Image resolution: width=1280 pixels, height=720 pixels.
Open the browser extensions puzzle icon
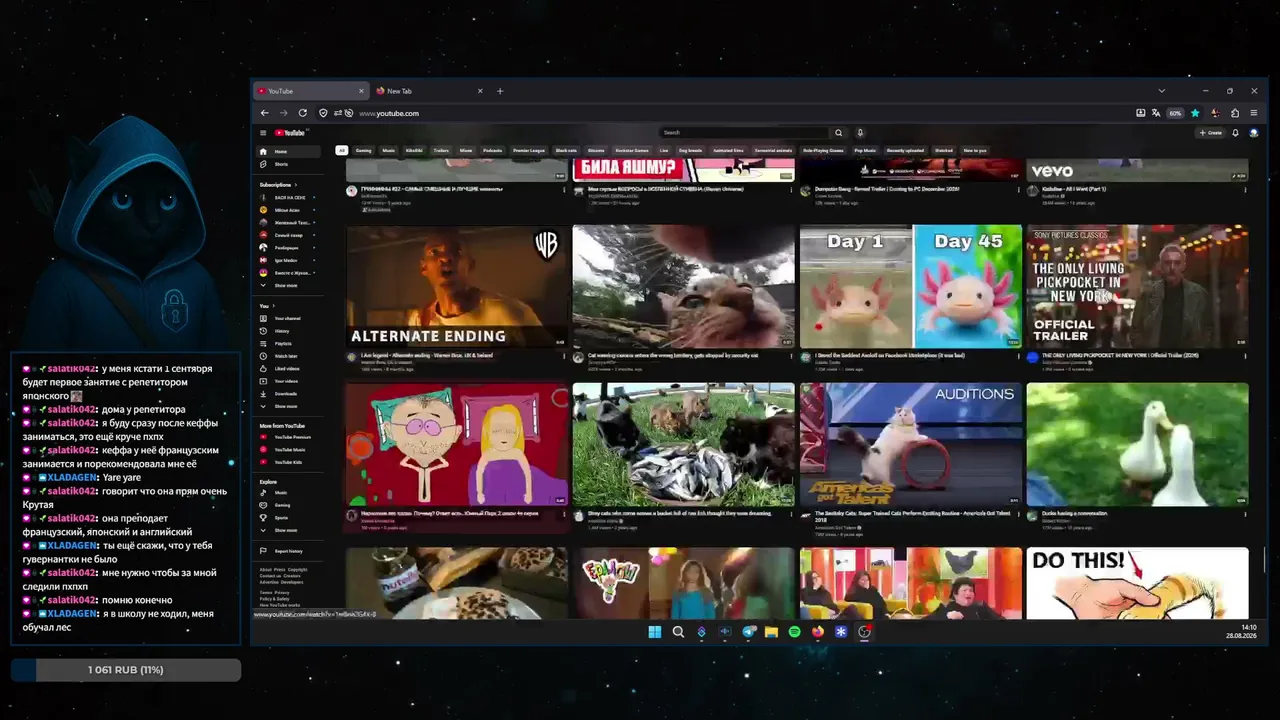tap(1235, 113)
